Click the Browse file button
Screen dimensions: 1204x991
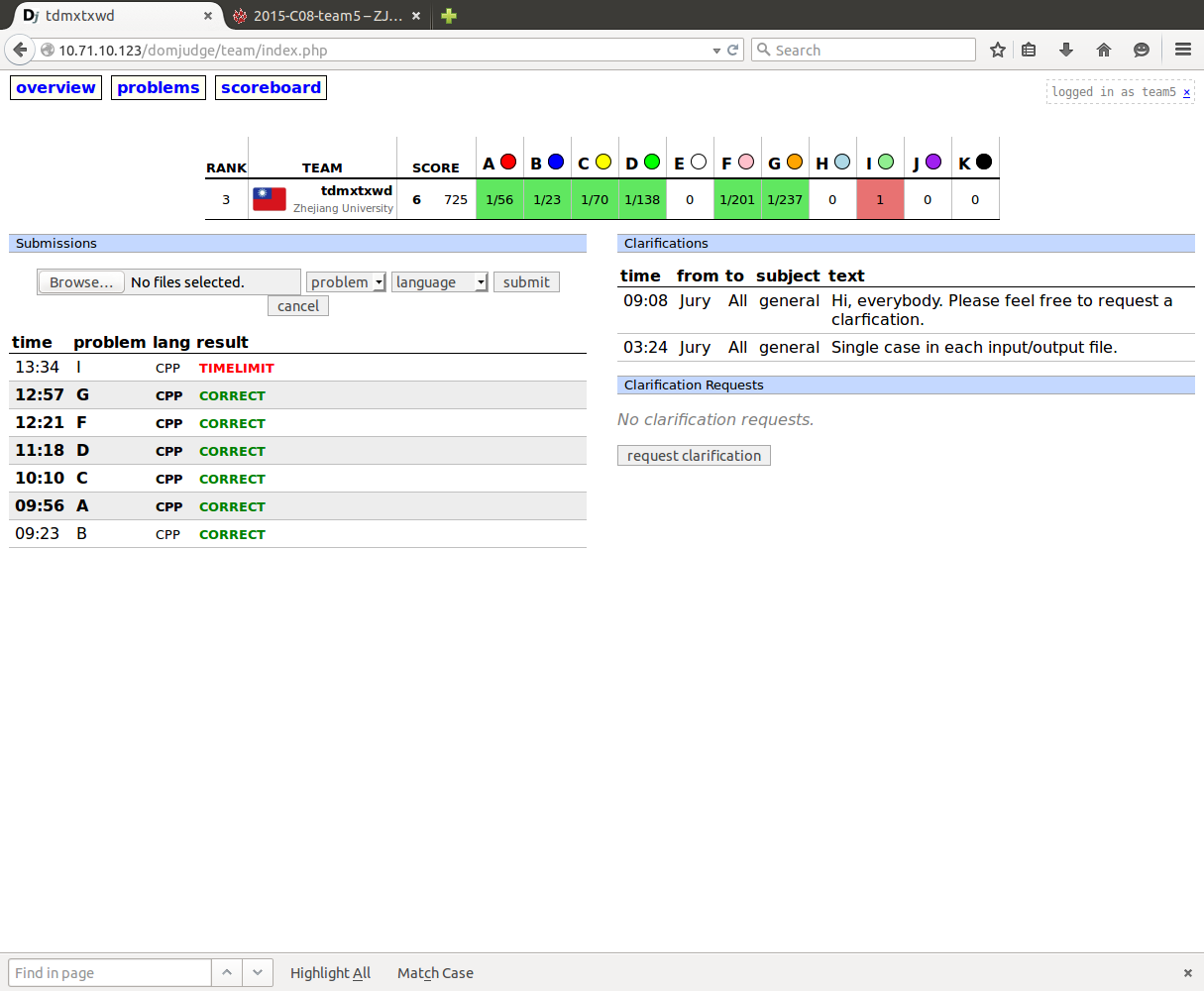click(x=81, y=282)
